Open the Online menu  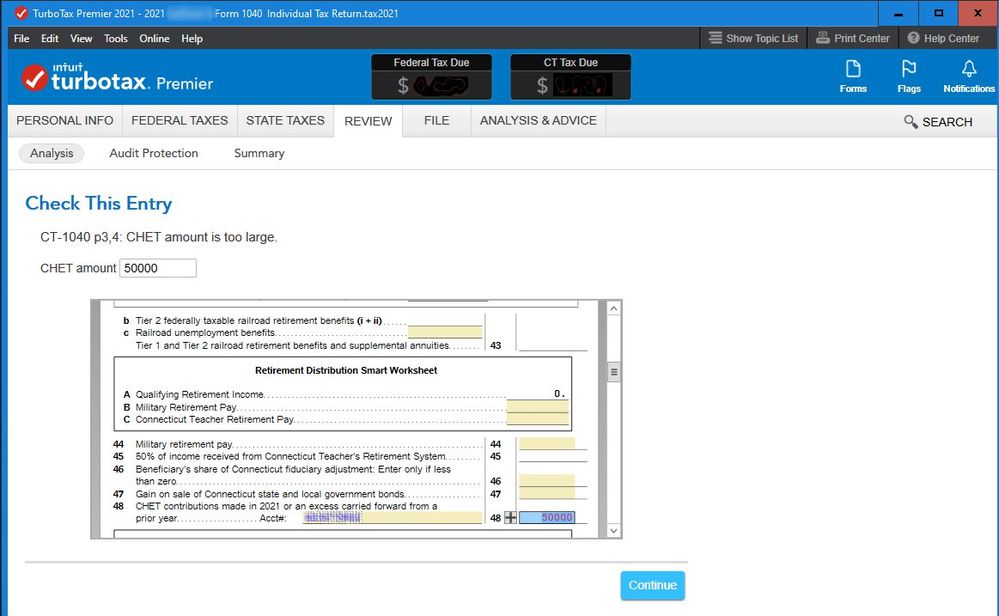point(154,38)
